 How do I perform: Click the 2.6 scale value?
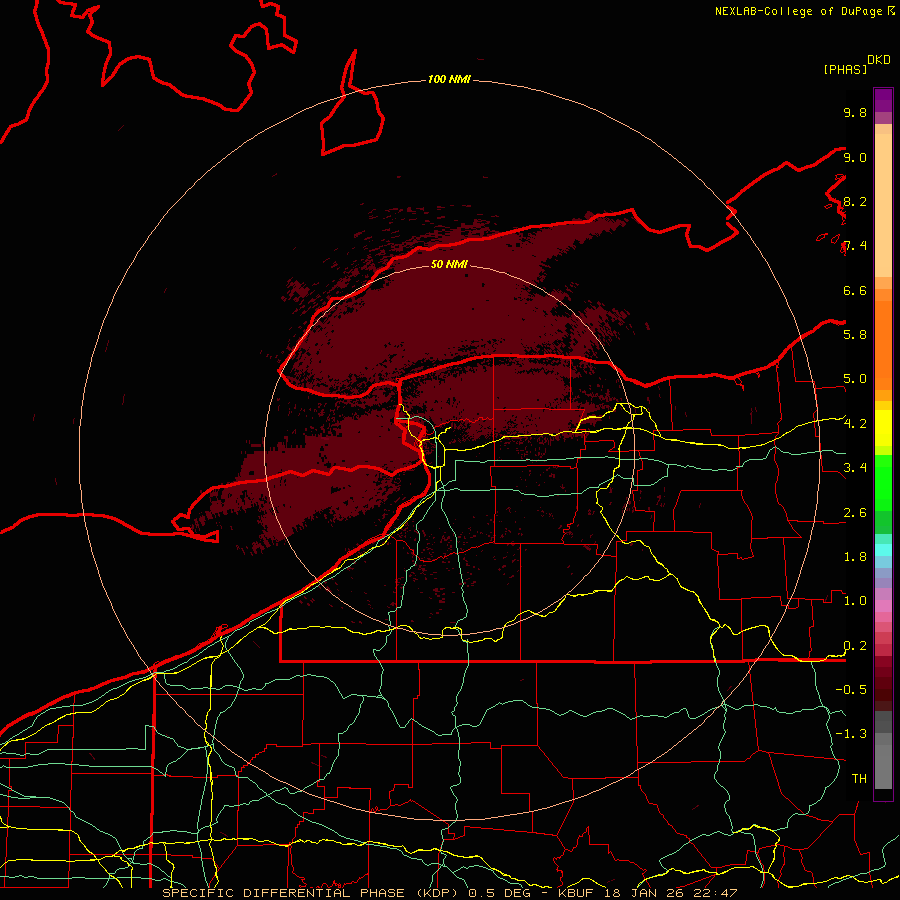tap(855, 512)
